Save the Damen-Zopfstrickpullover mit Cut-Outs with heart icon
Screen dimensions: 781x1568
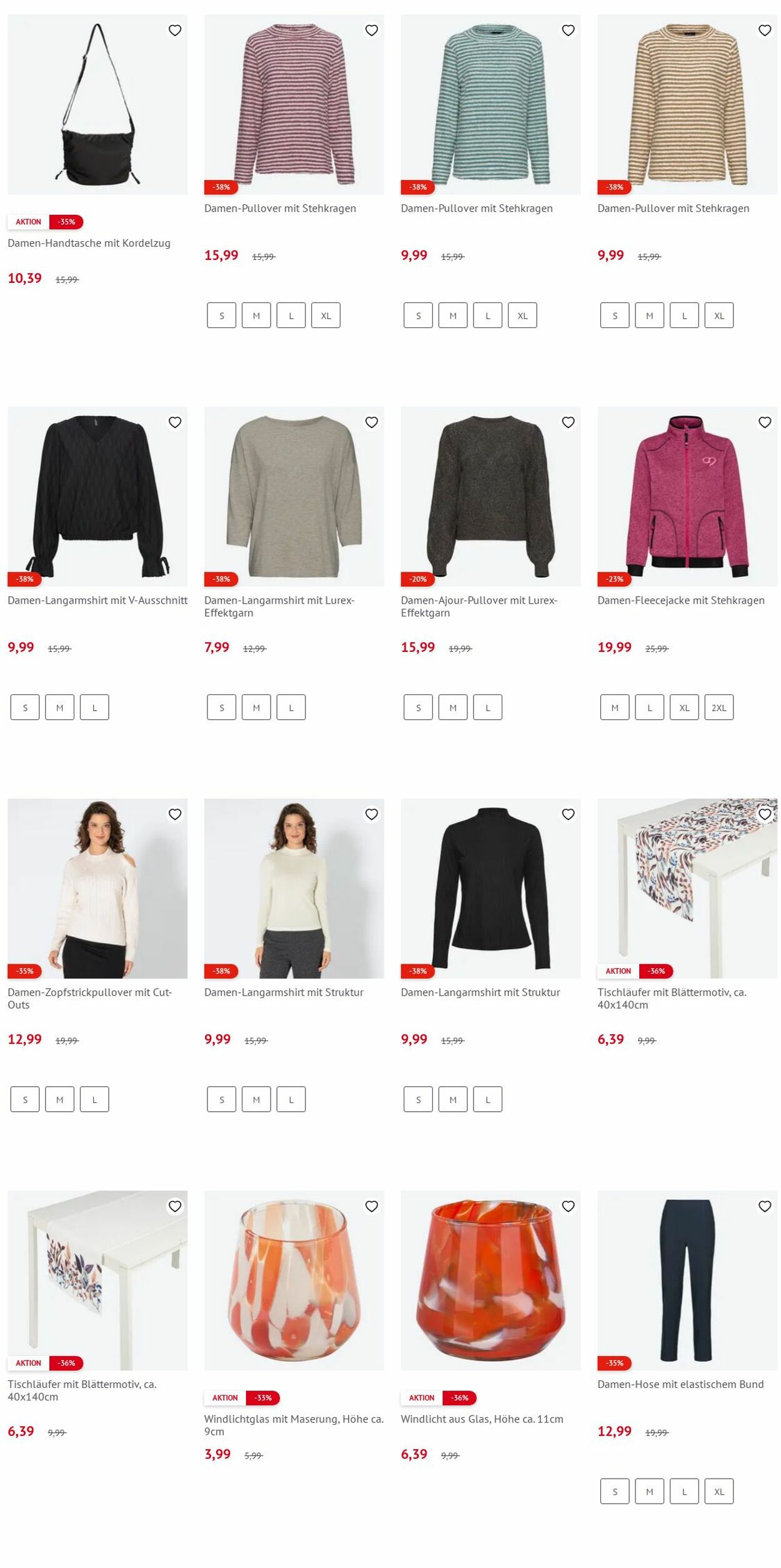tap(175, 814)
